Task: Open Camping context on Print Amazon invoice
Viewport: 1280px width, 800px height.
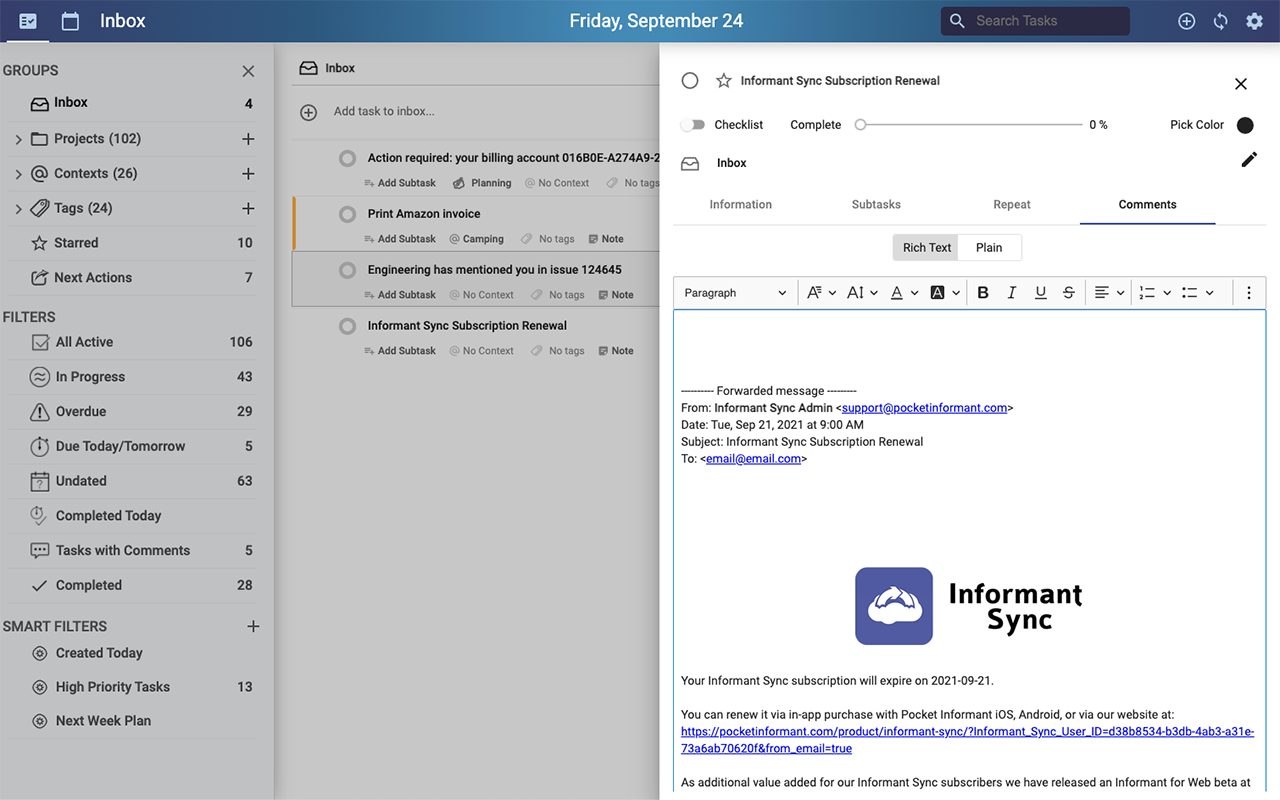Action: (476, 239)
